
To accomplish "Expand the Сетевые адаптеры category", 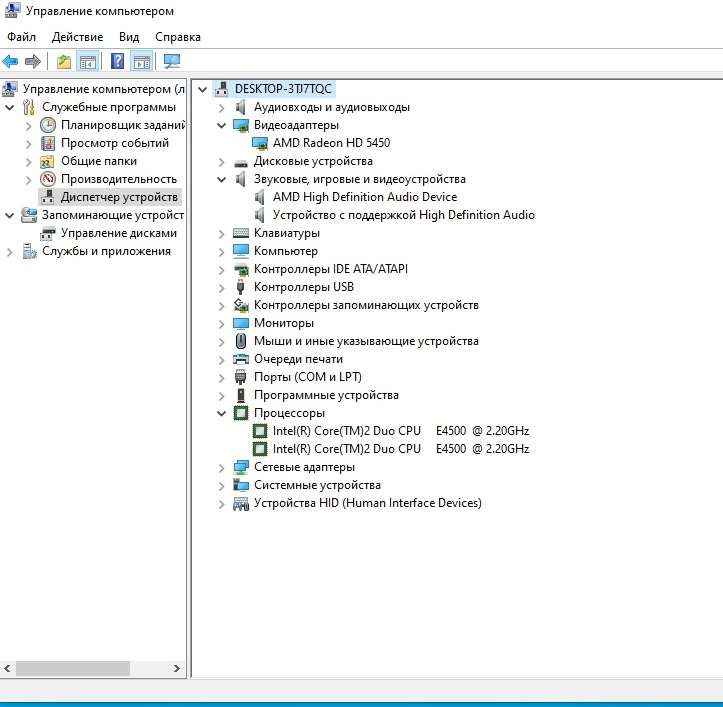I will tap(222, 467).
